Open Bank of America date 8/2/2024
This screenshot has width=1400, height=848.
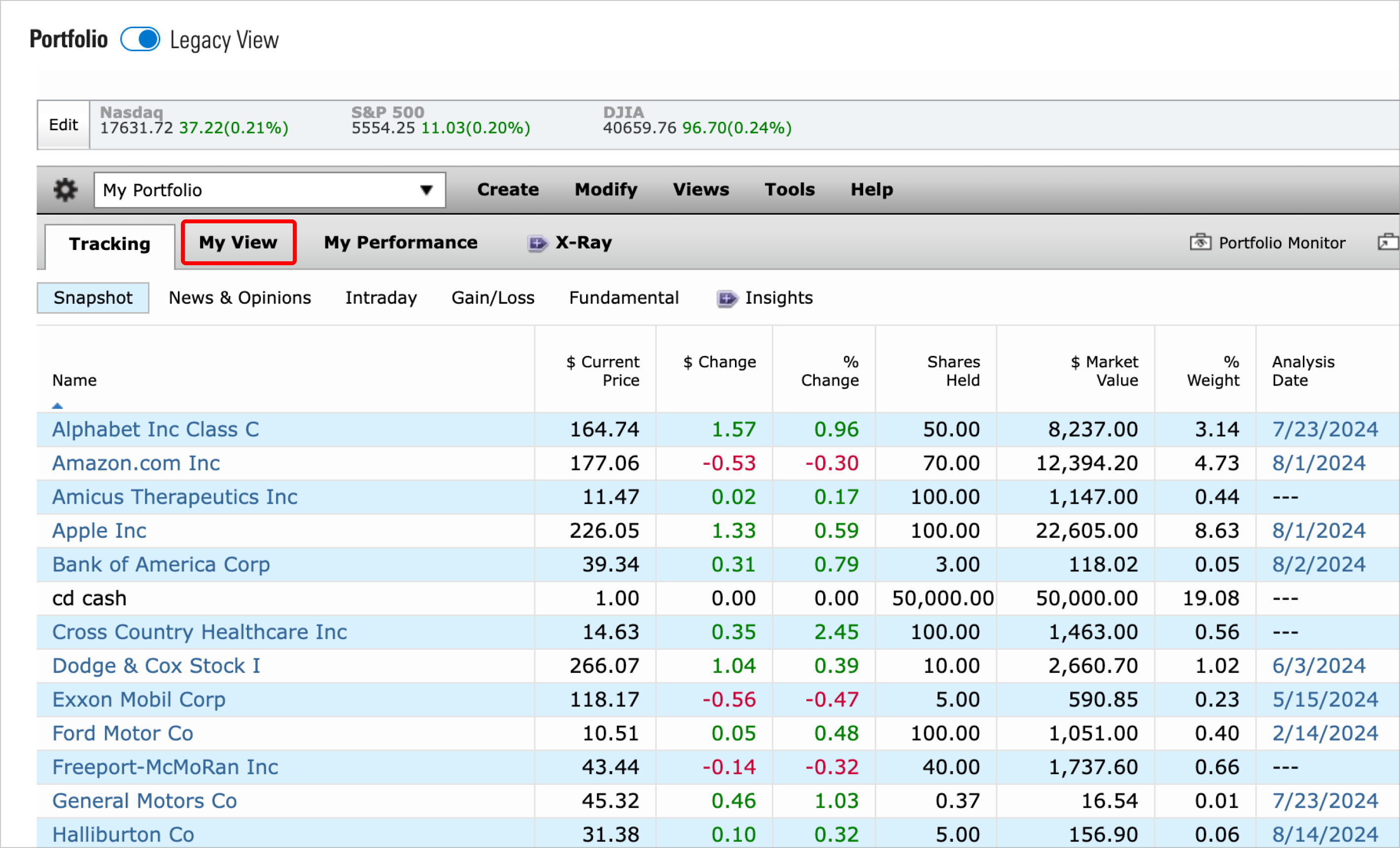tap(1319, 565)
